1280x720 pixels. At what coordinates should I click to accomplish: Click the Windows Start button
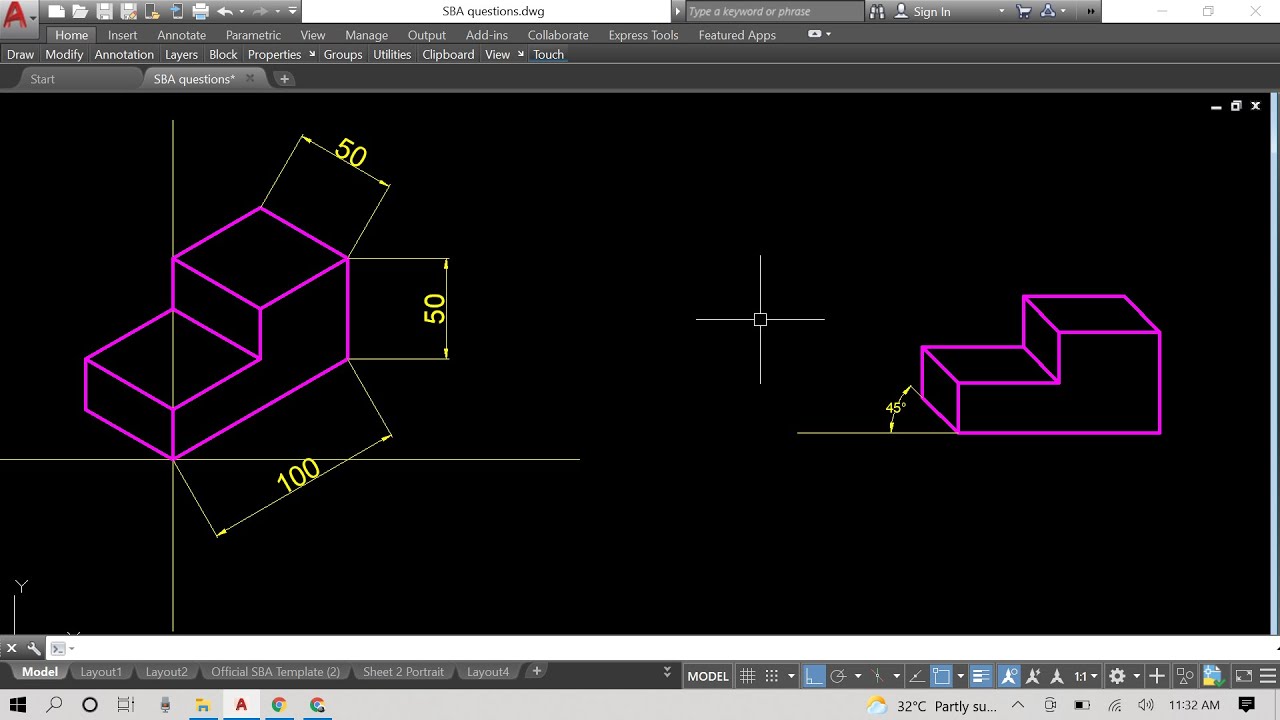[17, 705]
